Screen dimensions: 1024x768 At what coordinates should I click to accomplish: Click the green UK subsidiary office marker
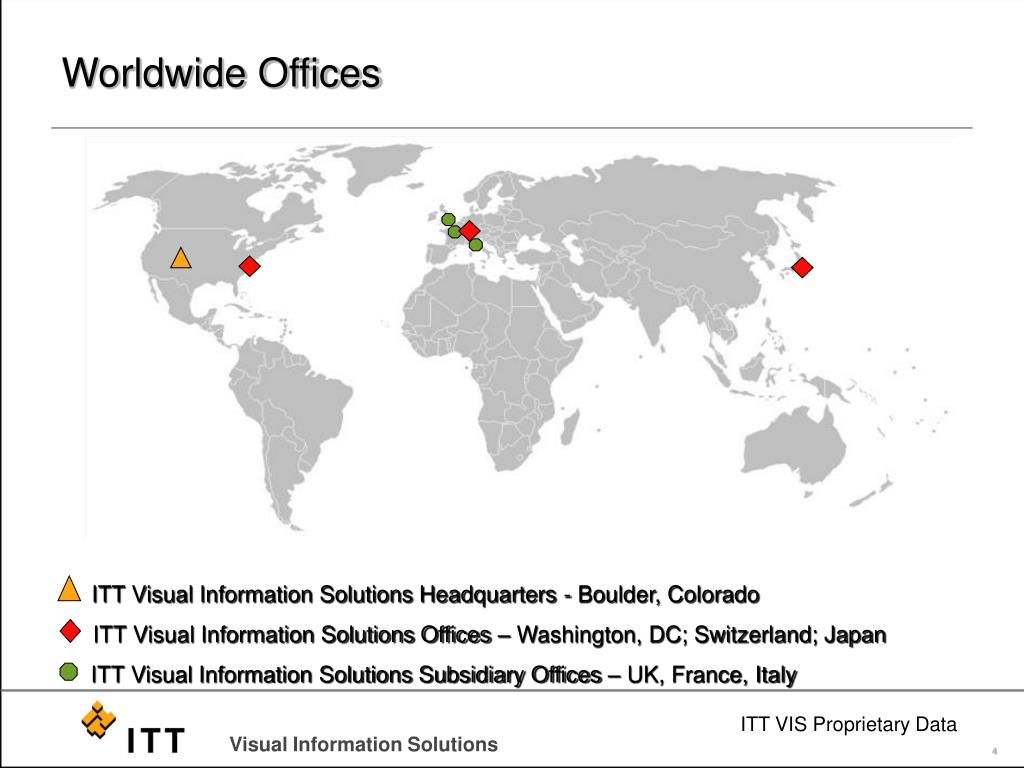tap(448, 219)
